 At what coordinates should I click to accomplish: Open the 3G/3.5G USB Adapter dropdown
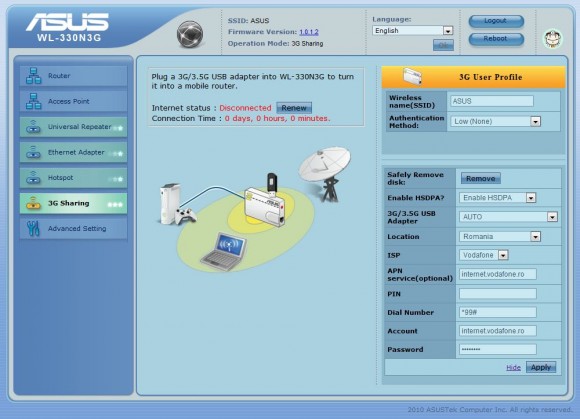(x=508, y=217)
